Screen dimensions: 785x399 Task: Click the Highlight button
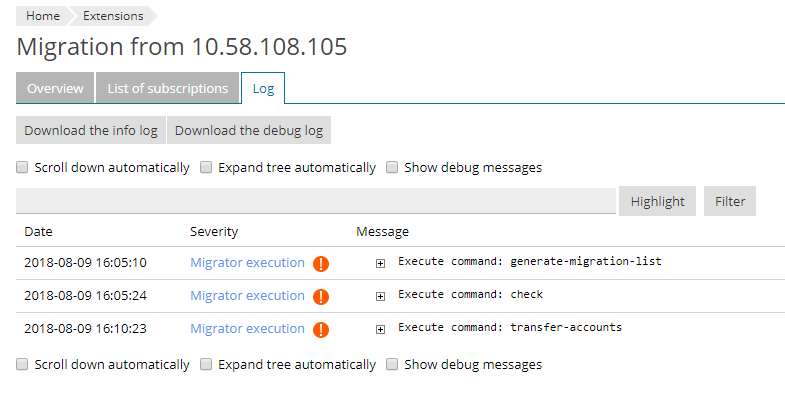[x=657, y=201]
